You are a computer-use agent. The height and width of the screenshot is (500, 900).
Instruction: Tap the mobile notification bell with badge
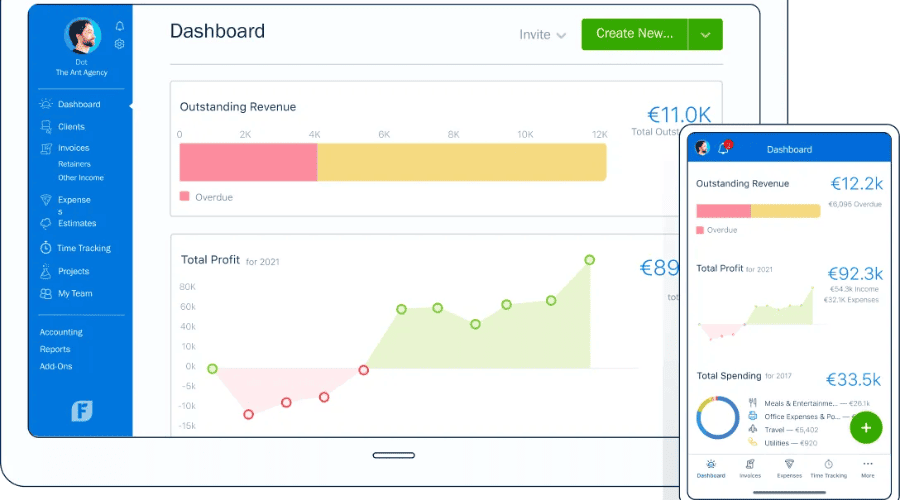[x=724, y=148]
